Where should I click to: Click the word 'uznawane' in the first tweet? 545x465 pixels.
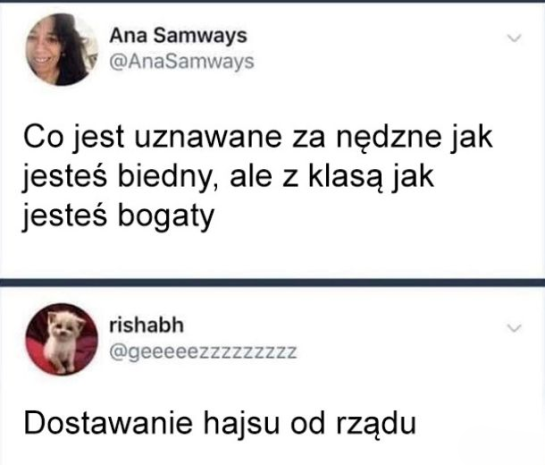[x=207, y=138]
